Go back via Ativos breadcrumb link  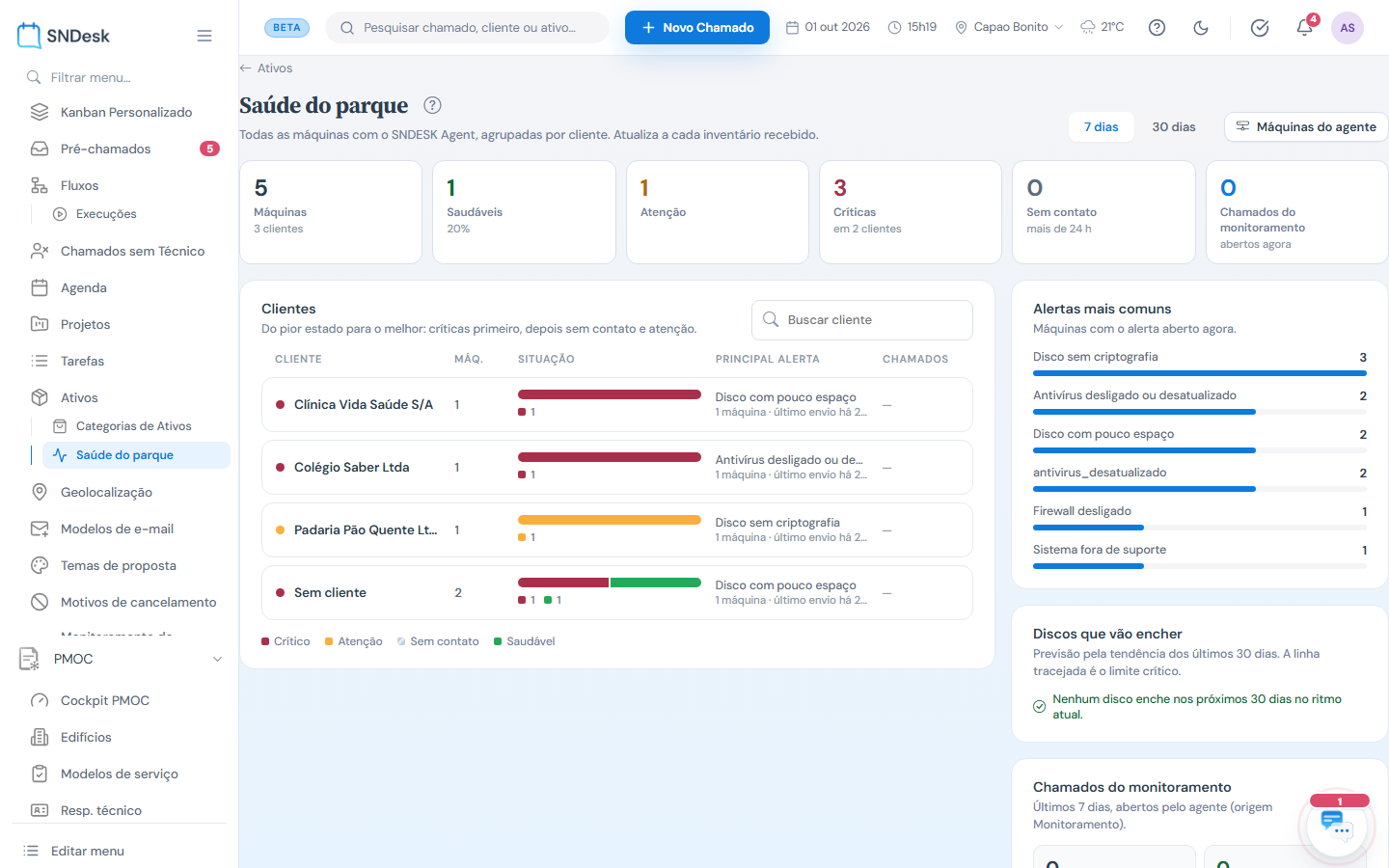pos(266,68)
